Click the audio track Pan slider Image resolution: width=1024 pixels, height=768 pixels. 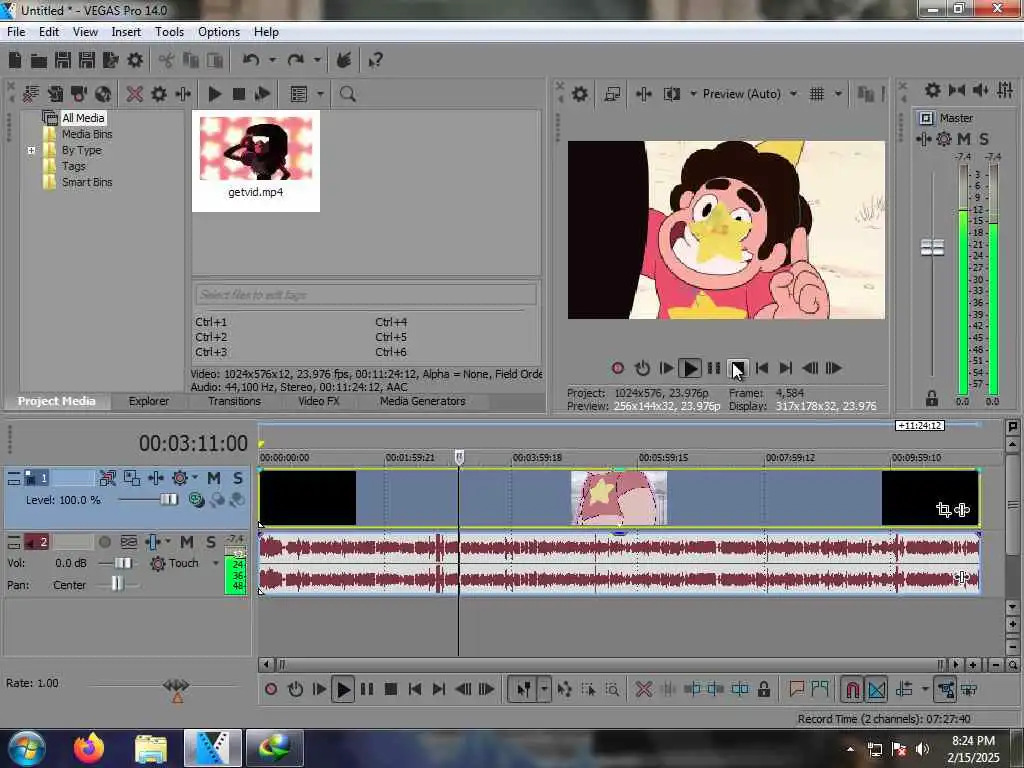117,583
